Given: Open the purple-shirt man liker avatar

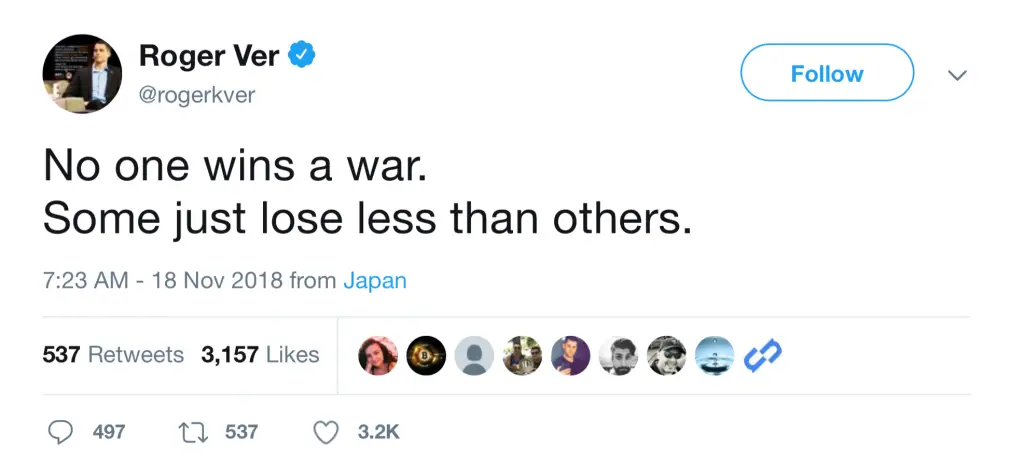Looking at the screenshot, I should click(570, 354).
